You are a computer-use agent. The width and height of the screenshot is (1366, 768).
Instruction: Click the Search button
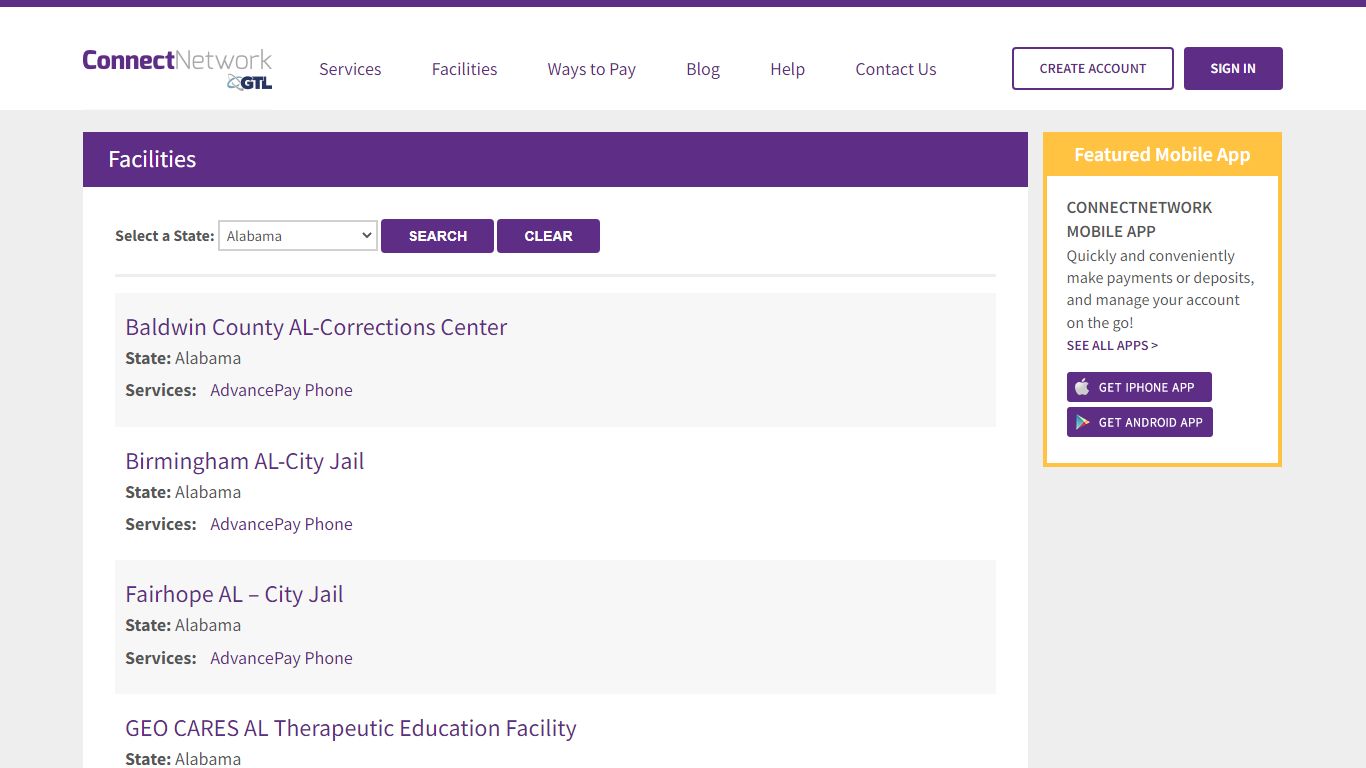tap(437, 236)
